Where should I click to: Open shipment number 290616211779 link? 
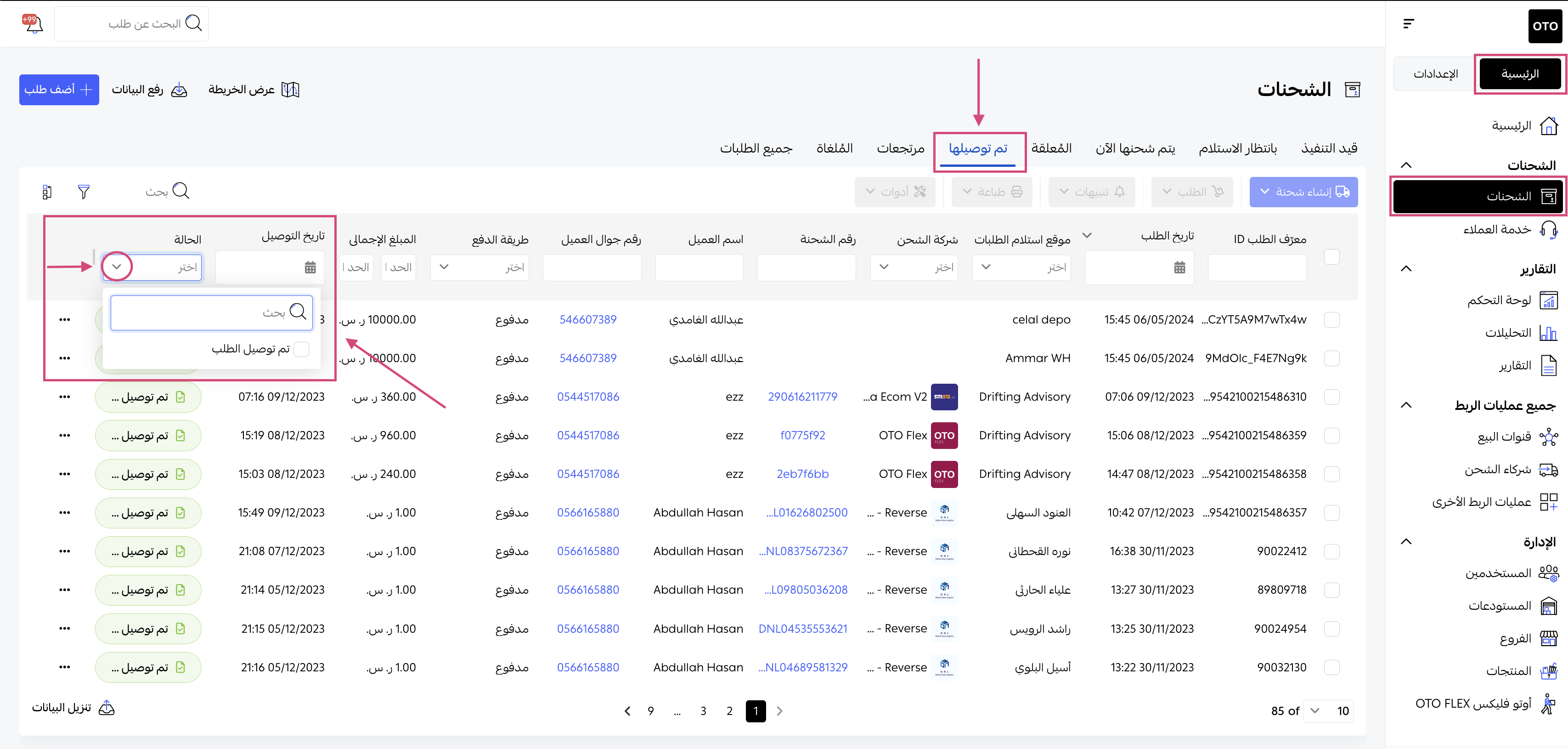click(802, 397)
